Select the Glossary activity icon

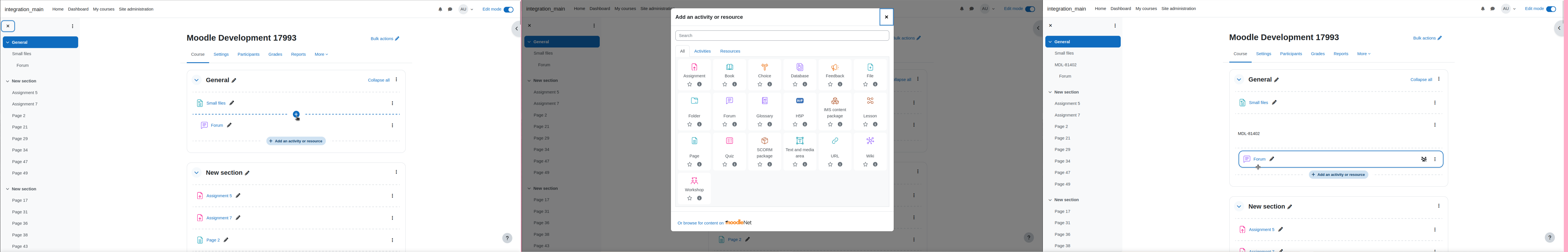pos(764,101)
